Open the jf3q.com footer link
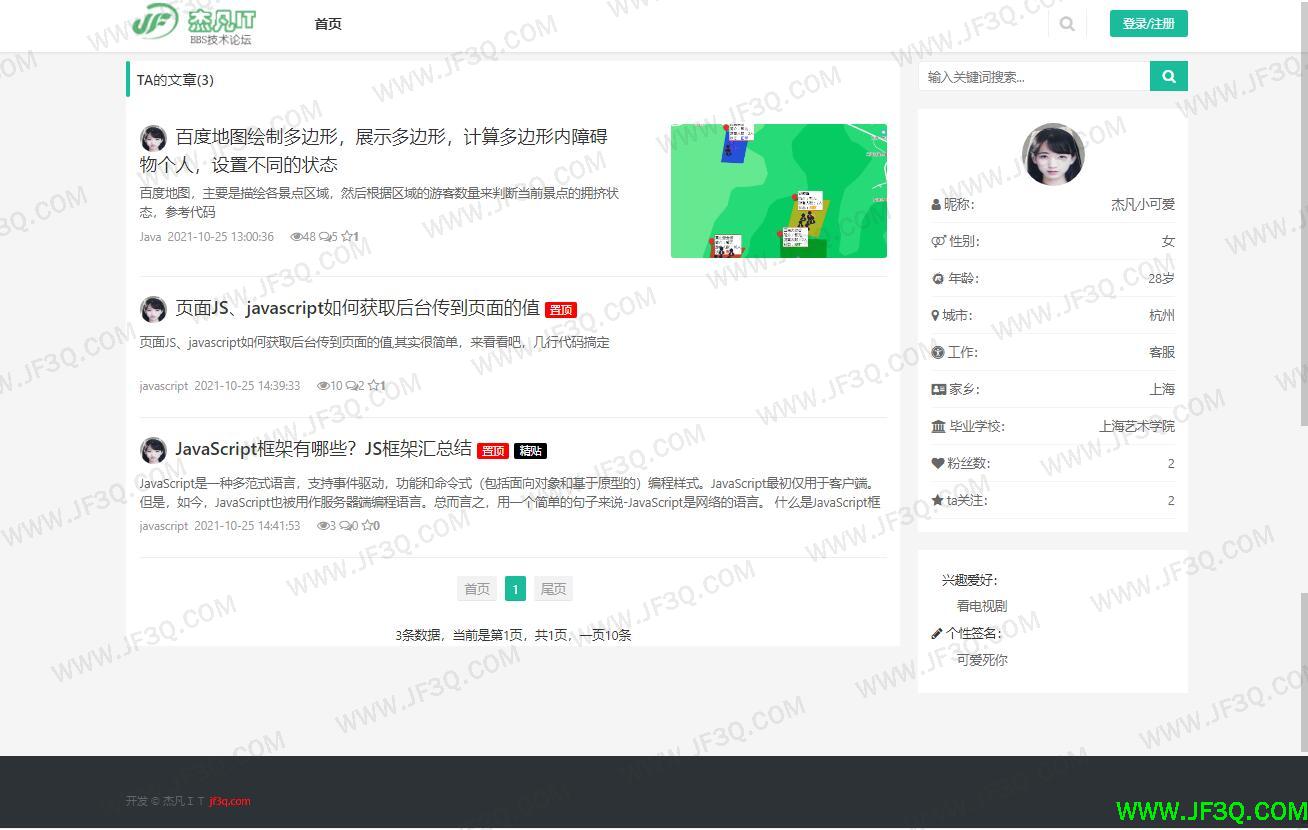This screenshot has width=1308, height=830. click(228, 800)
